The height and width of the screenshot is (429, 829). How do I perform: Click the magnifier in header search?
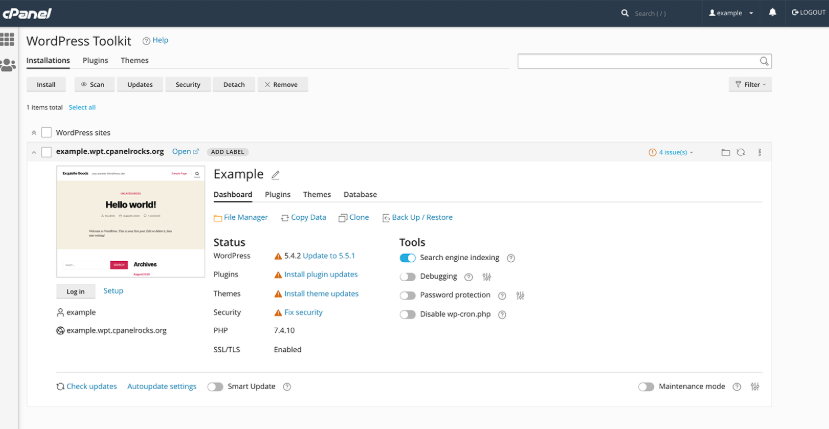pyautogui.click(x=625, y=13)
